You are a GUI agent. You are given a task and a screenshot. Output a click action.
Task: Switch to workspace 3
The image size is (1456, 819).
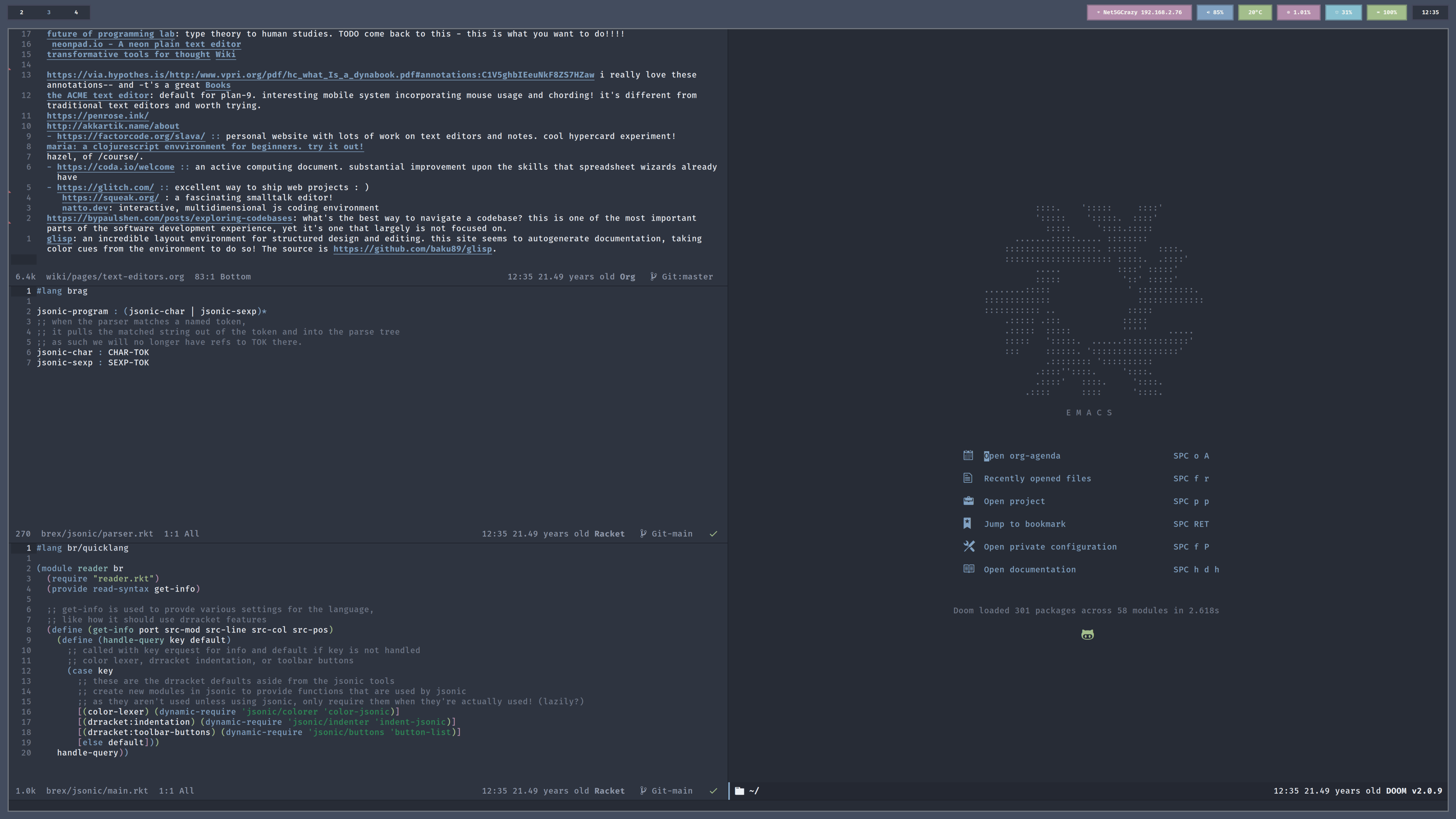pyautogui.click(x=49, y=12)
